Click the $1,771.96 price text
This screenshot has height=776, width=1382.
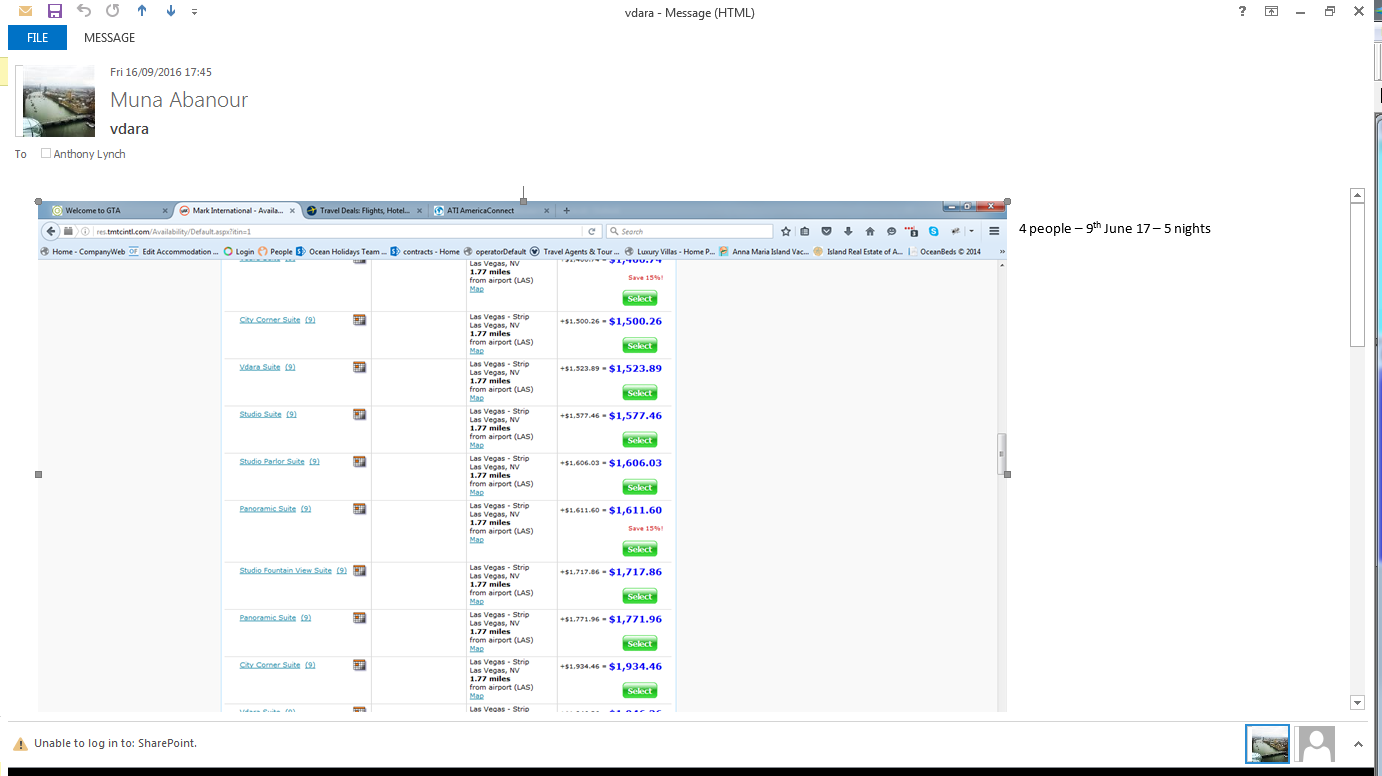click(635, 619)
